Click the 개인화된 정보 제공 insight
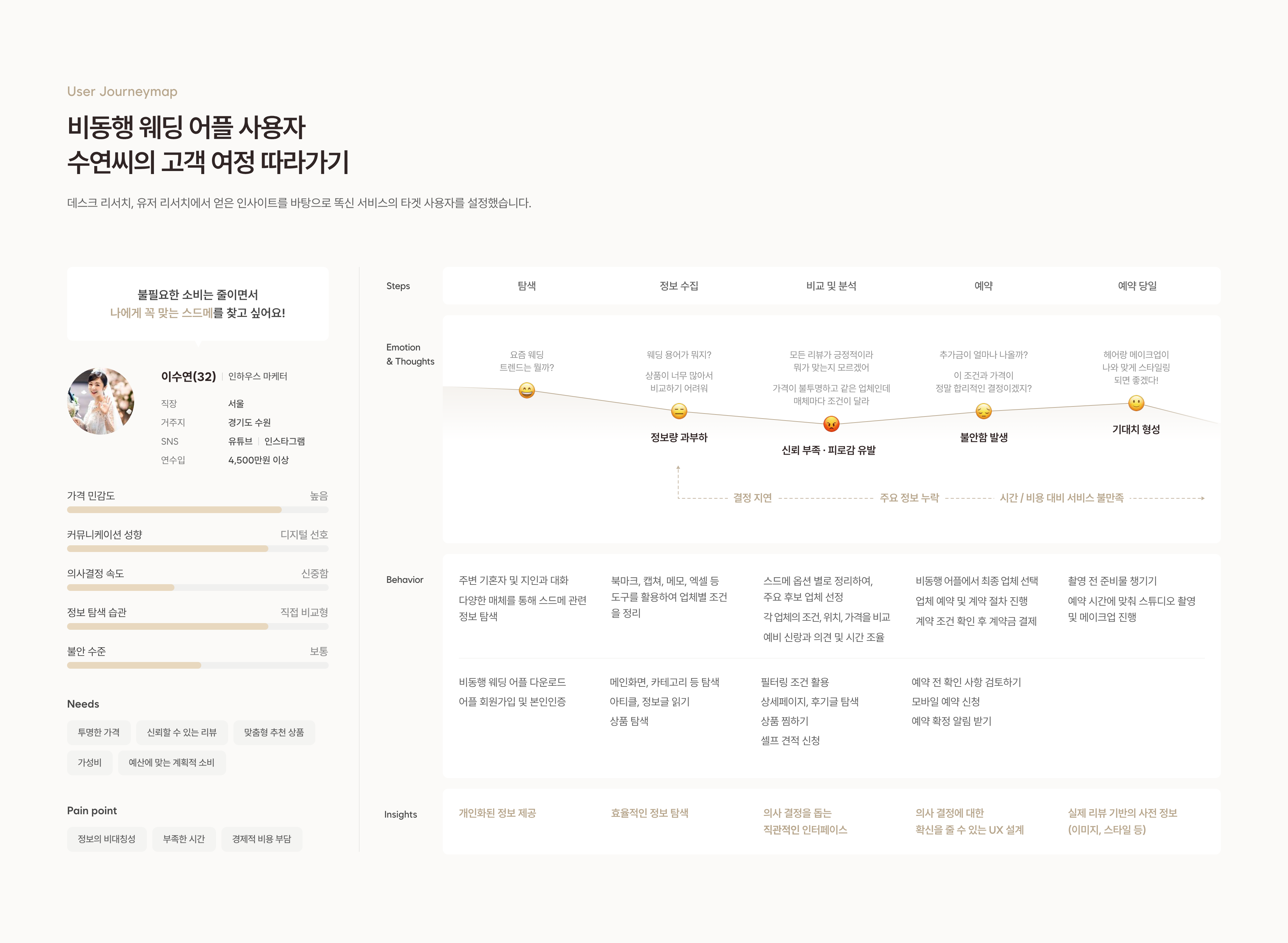Image resolution: width=1288 pixels, height=943 pixels. coord(497,813)
